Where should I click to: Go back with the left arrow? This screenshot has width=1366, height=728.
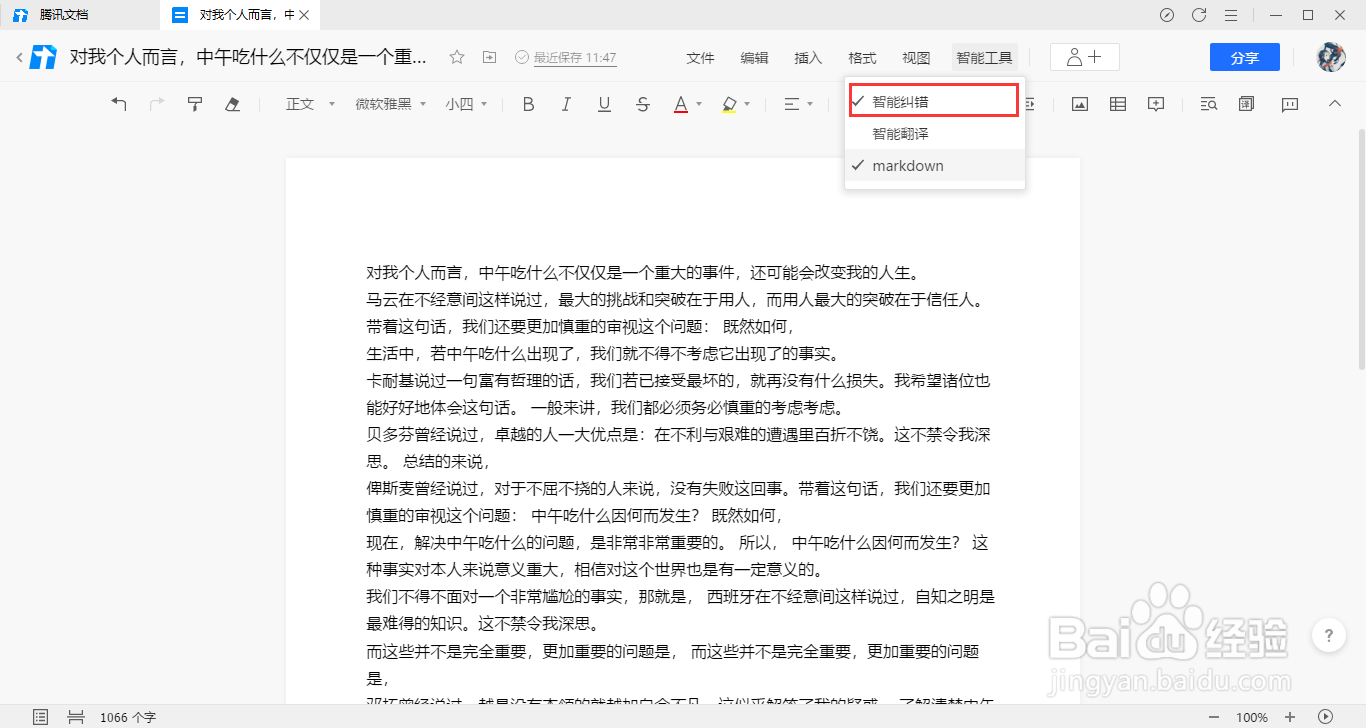pyautogui.click(x=19, y=57)
